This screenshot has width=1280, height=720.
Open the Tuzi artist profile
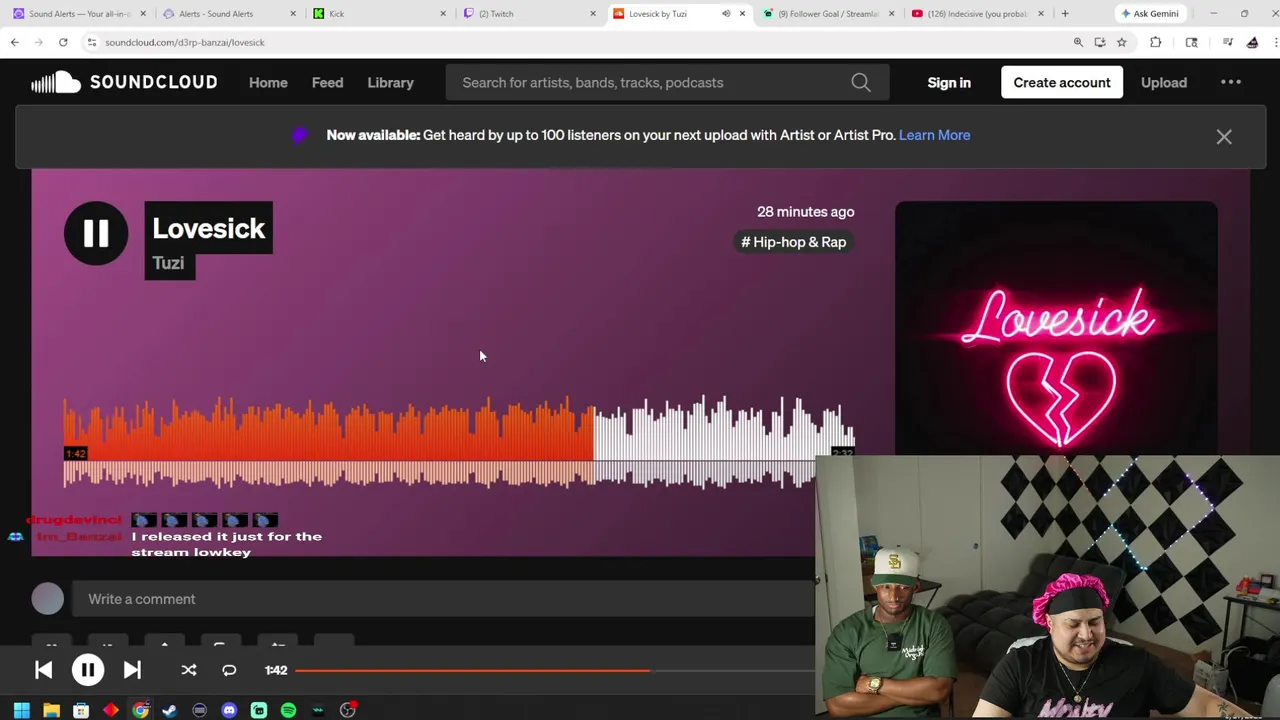[x=168, y=263]
